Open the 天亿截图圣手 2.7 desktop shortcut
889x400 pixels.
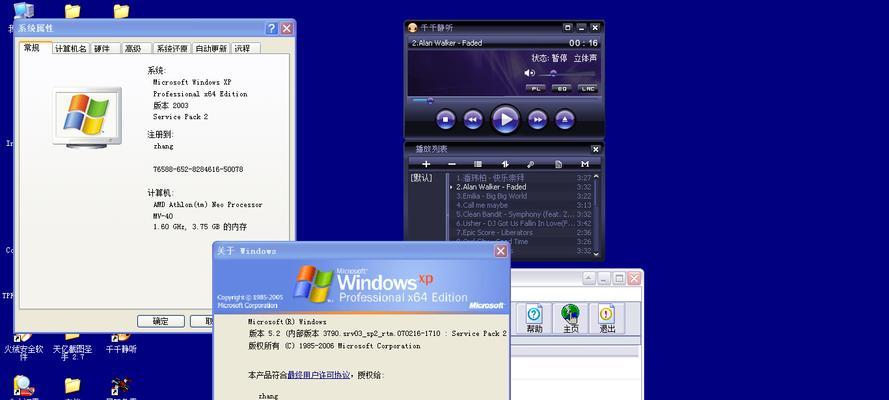[x=72, y=347]
